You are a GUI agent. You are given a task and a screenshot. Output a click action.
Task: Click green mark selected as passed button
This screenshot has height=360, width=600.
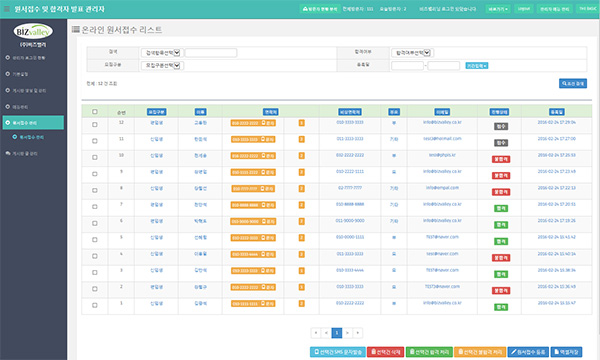(x=429, y=352)
